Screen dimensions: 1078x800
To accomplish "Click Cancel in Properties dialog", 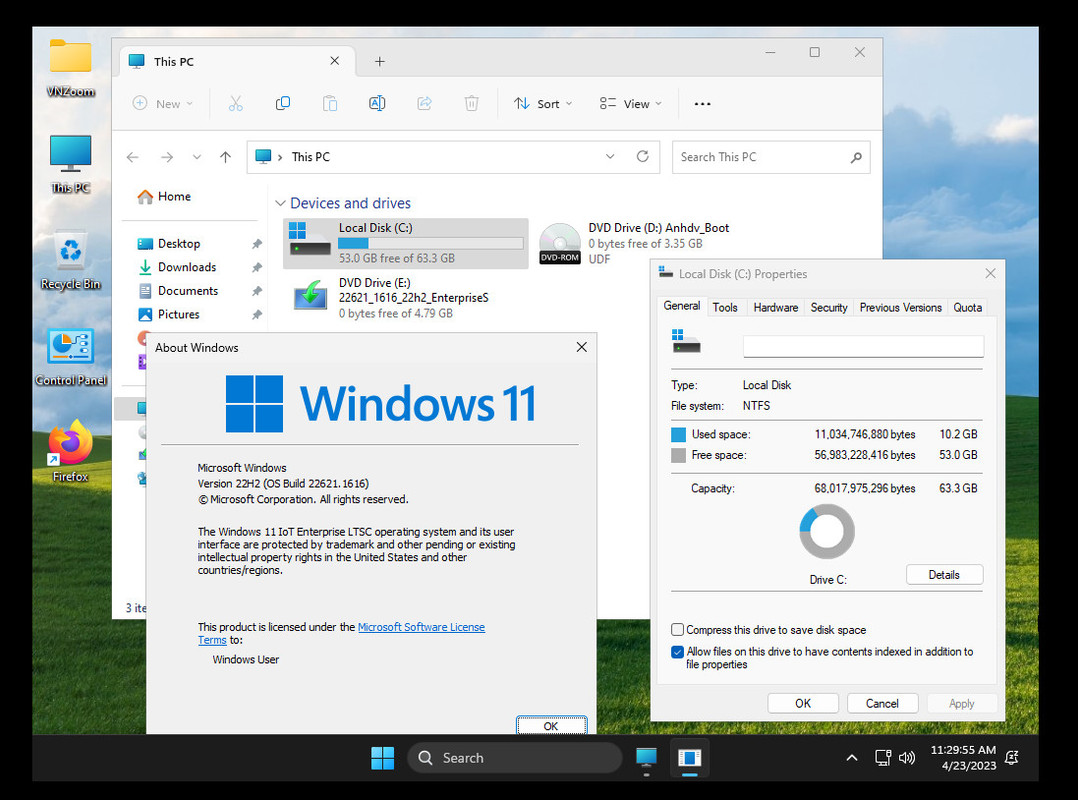I will pos(882,703).
